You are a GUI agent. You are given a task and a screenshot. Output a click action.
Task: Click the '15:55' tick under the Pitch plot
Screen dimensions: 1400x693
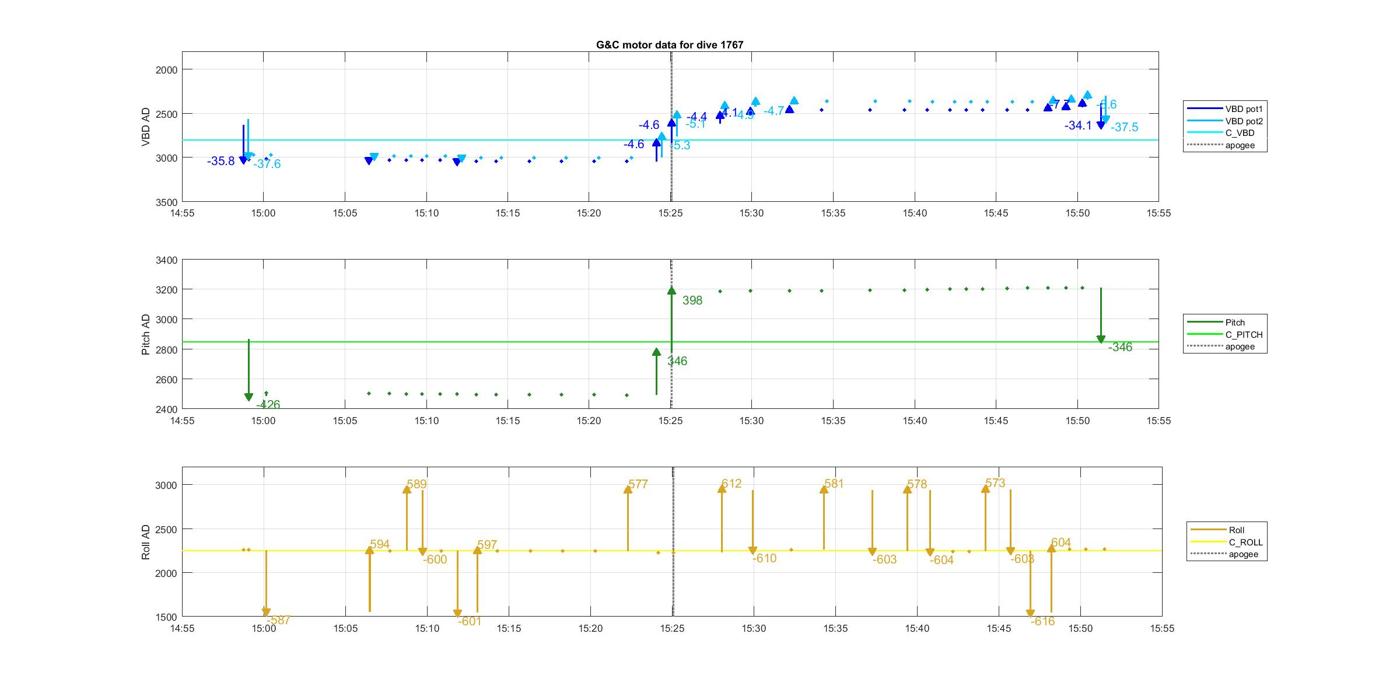click(1159, 420)
